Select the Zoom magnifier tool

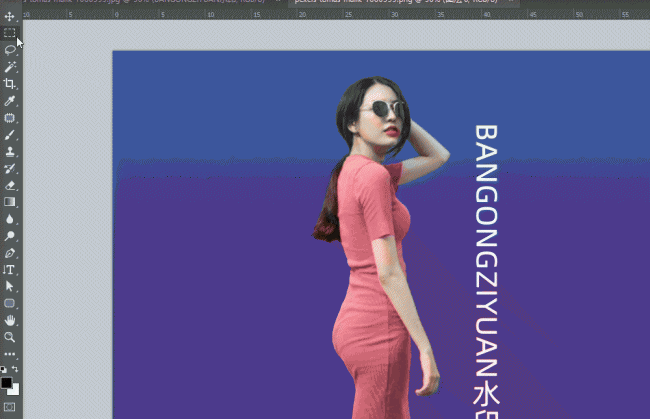point(10,337)
